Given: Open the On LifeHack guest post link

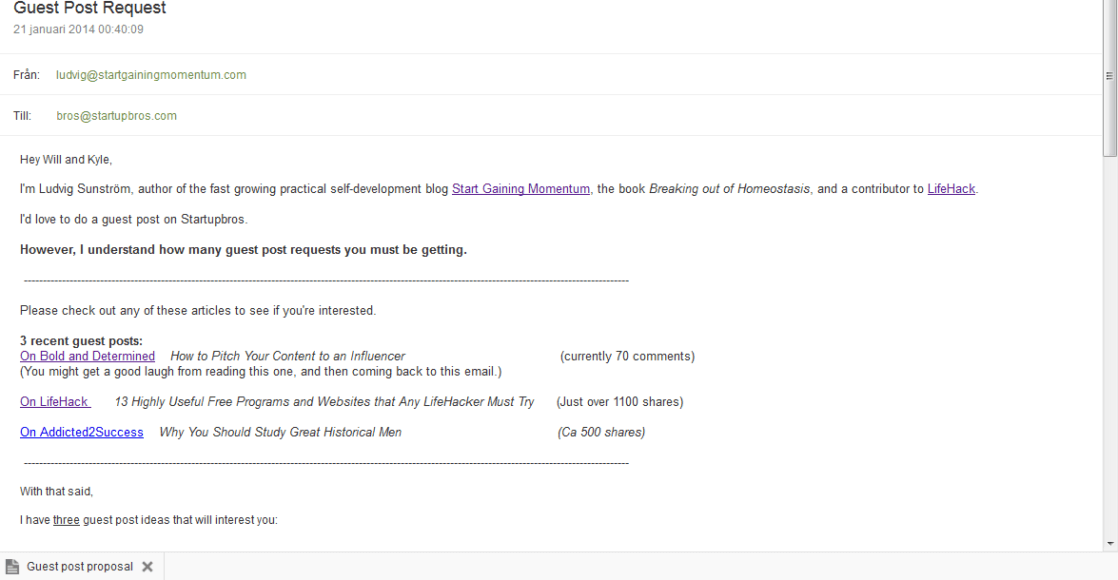Looking at the screenshot, I should coord(55,402).
